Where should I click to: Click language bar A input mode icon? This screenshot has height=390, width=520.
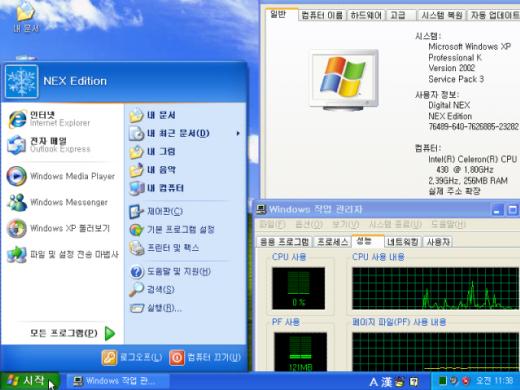point(373,382)
